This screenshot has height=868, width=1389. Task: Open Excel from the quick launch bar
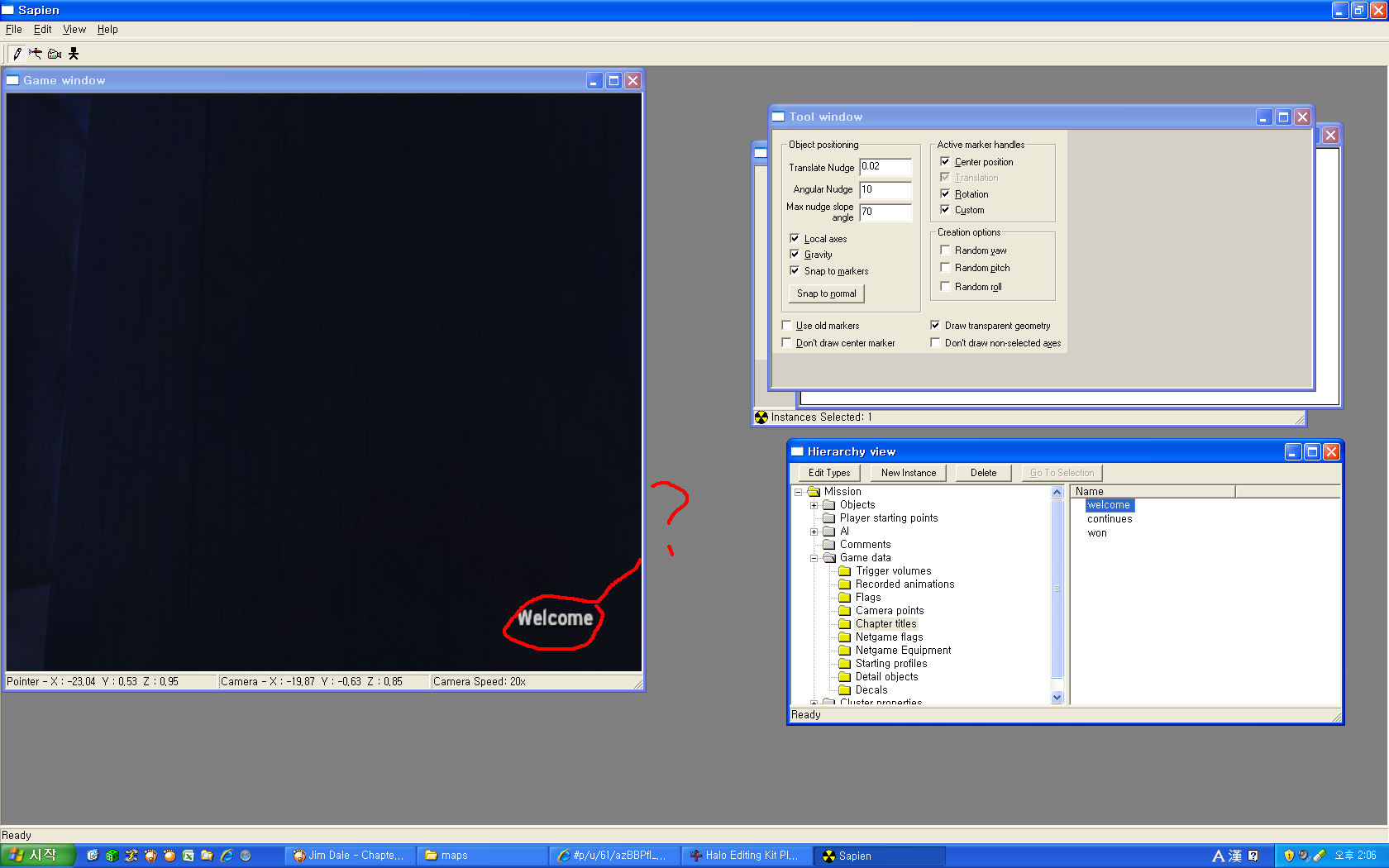click(x=189, y=856)
